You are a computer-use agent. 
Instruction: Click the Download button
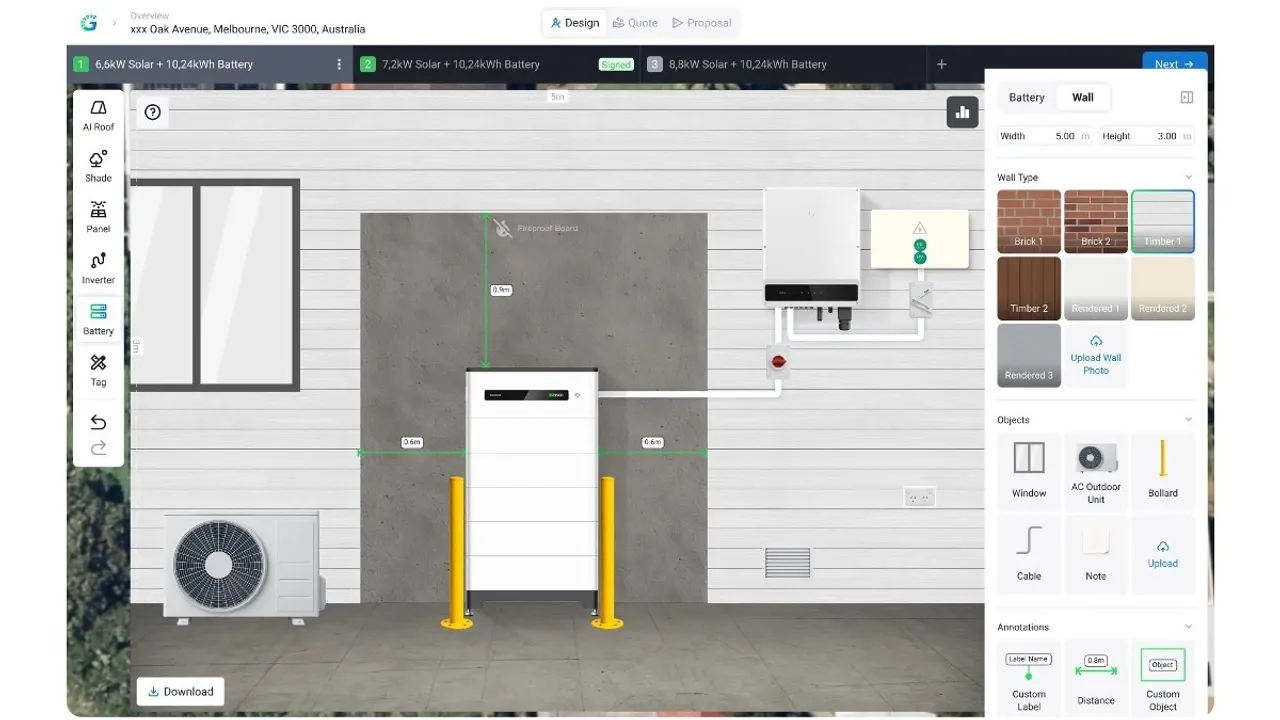(x=180, y=691)
